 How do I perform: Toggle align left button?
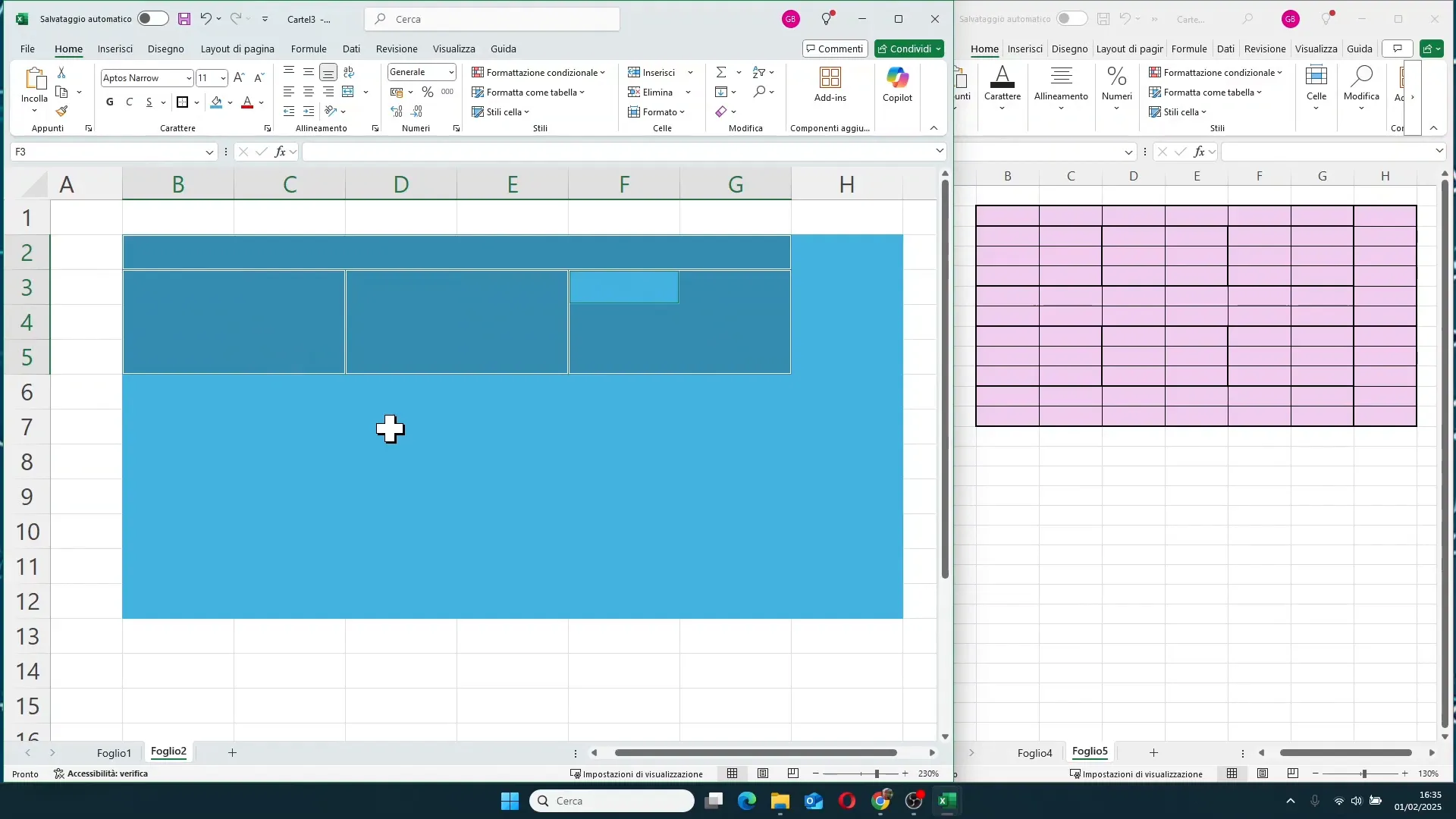pyautogui.click(x=289, y=92)
